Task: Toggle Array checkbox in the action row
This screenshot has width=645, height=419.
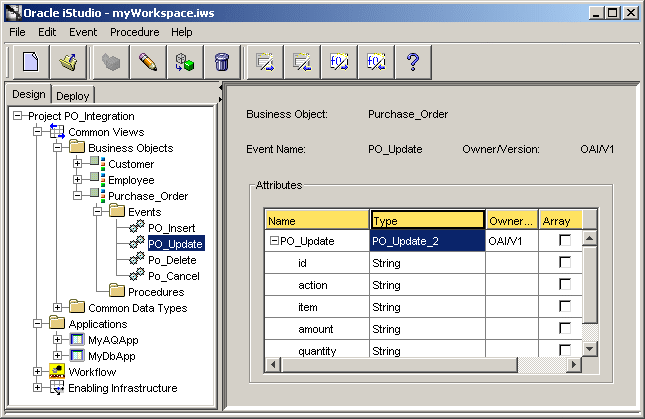Action: [x=565, y=284]
